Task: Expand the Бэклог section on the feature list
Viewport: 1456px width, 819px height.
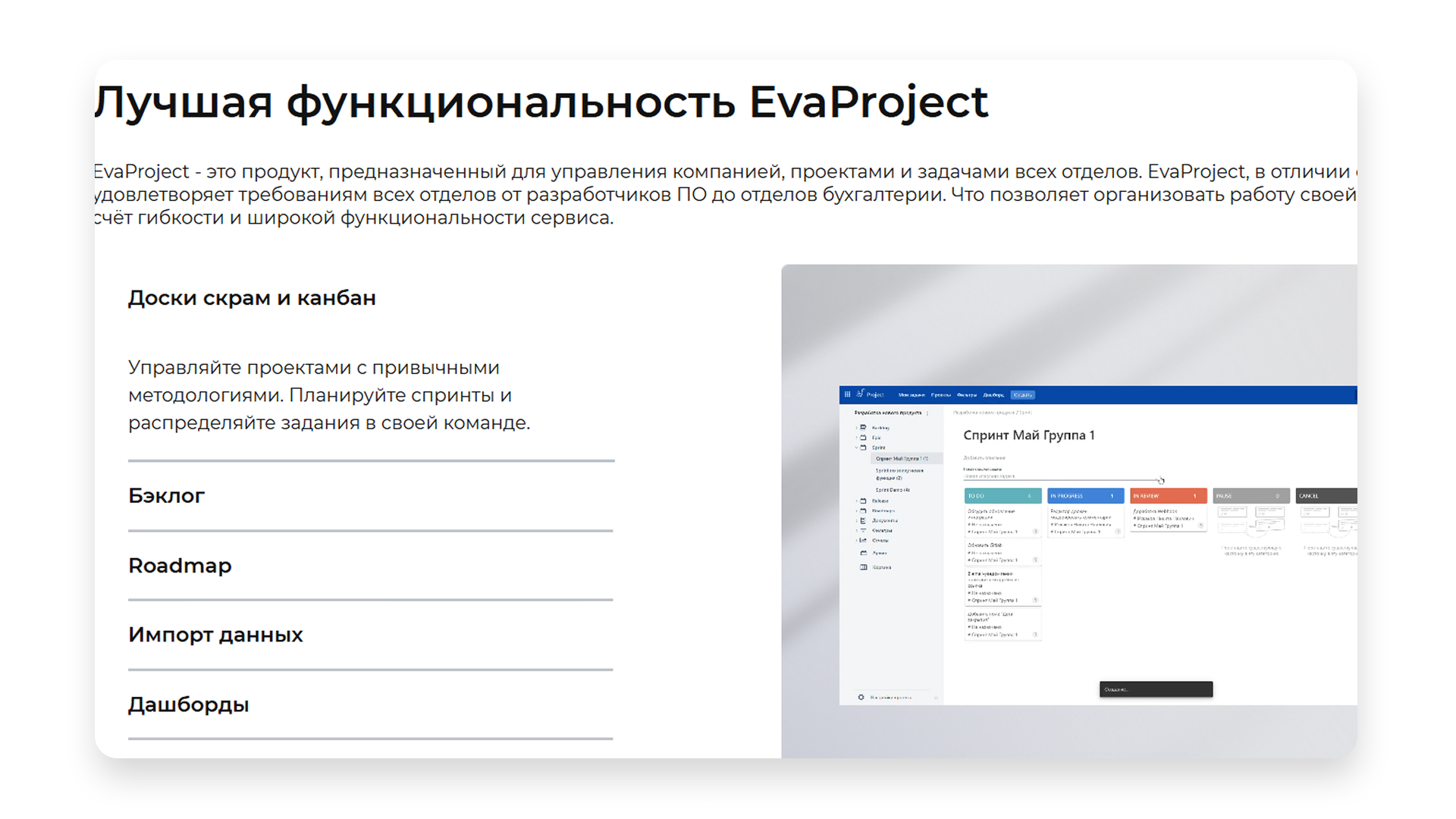Action: point(167,495)
